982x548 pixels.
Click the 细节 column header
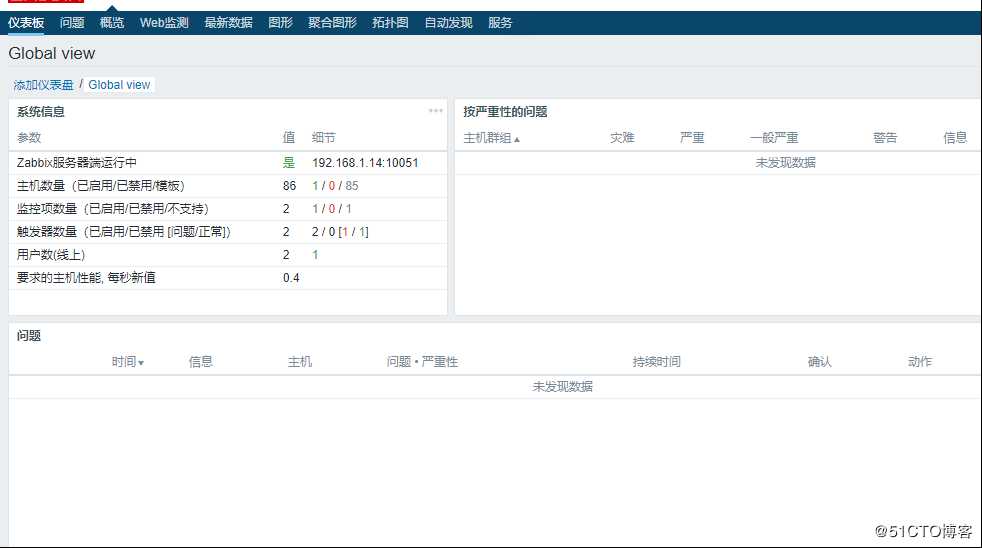[324, 138]
